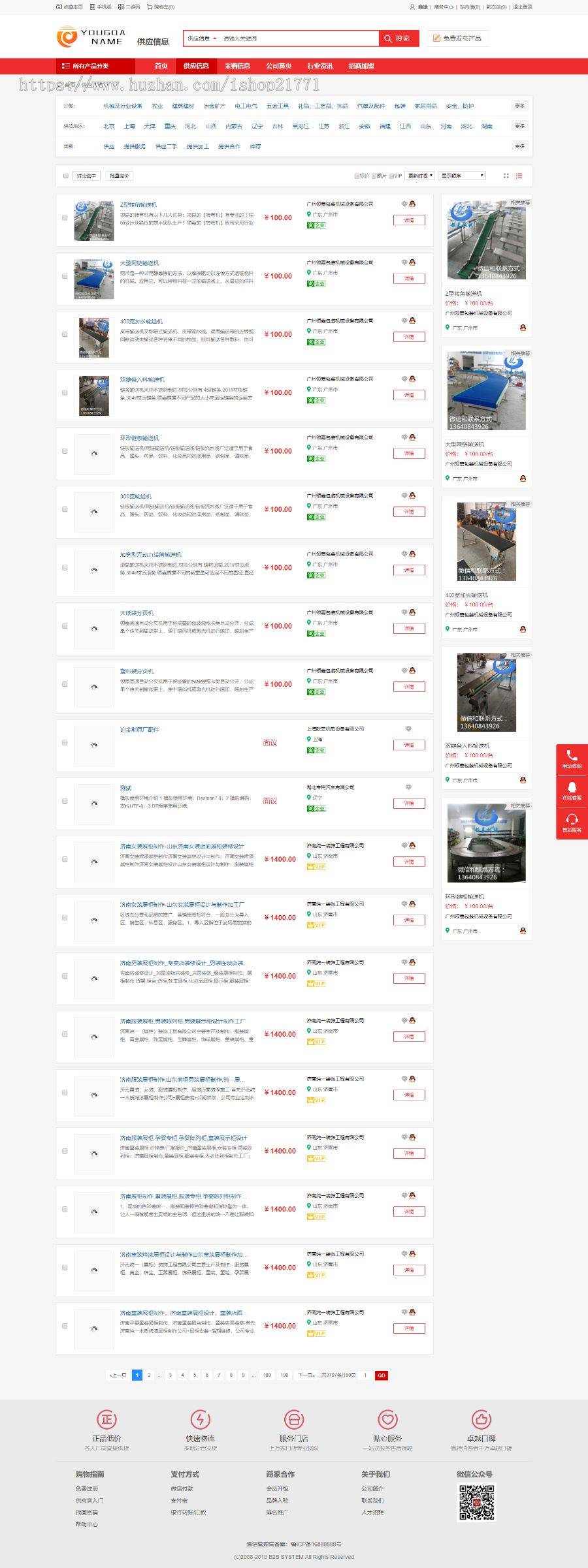Screen dimensions: 588x1568
Task: Expand more options in 类别 filter row
Action: click(520, 146)
